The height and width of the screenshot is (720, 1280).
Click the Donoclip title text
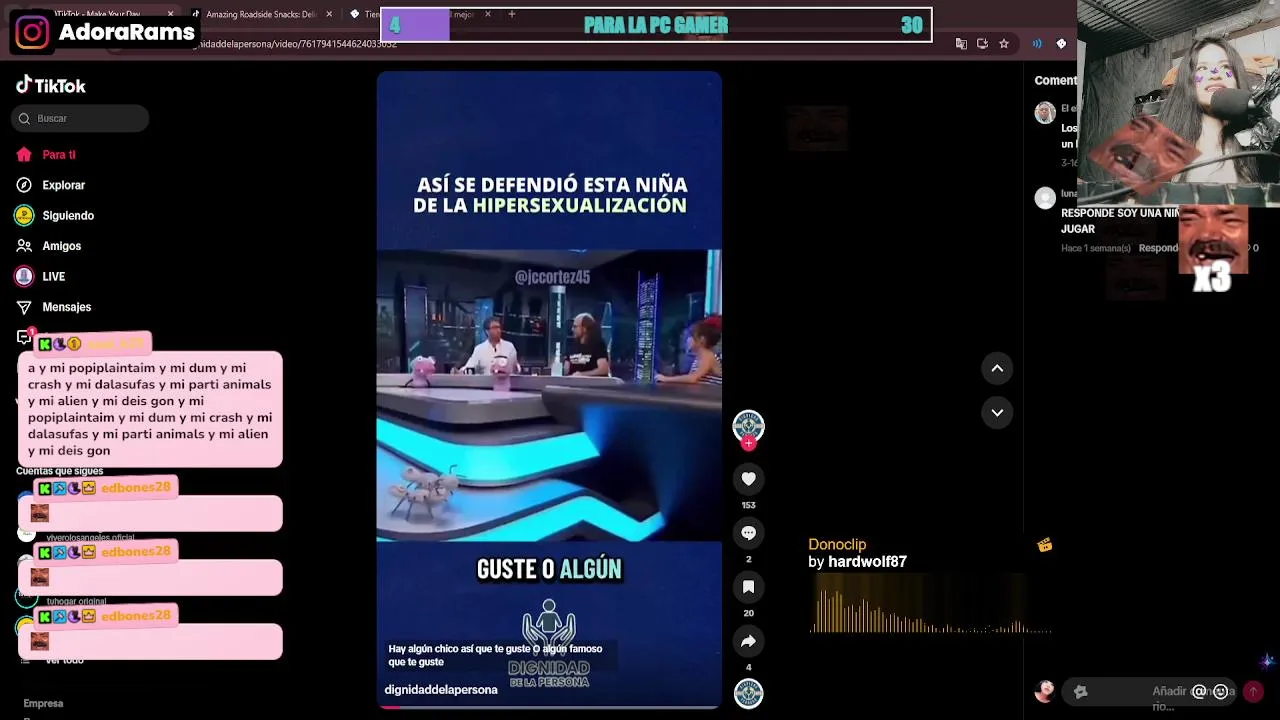837,544
